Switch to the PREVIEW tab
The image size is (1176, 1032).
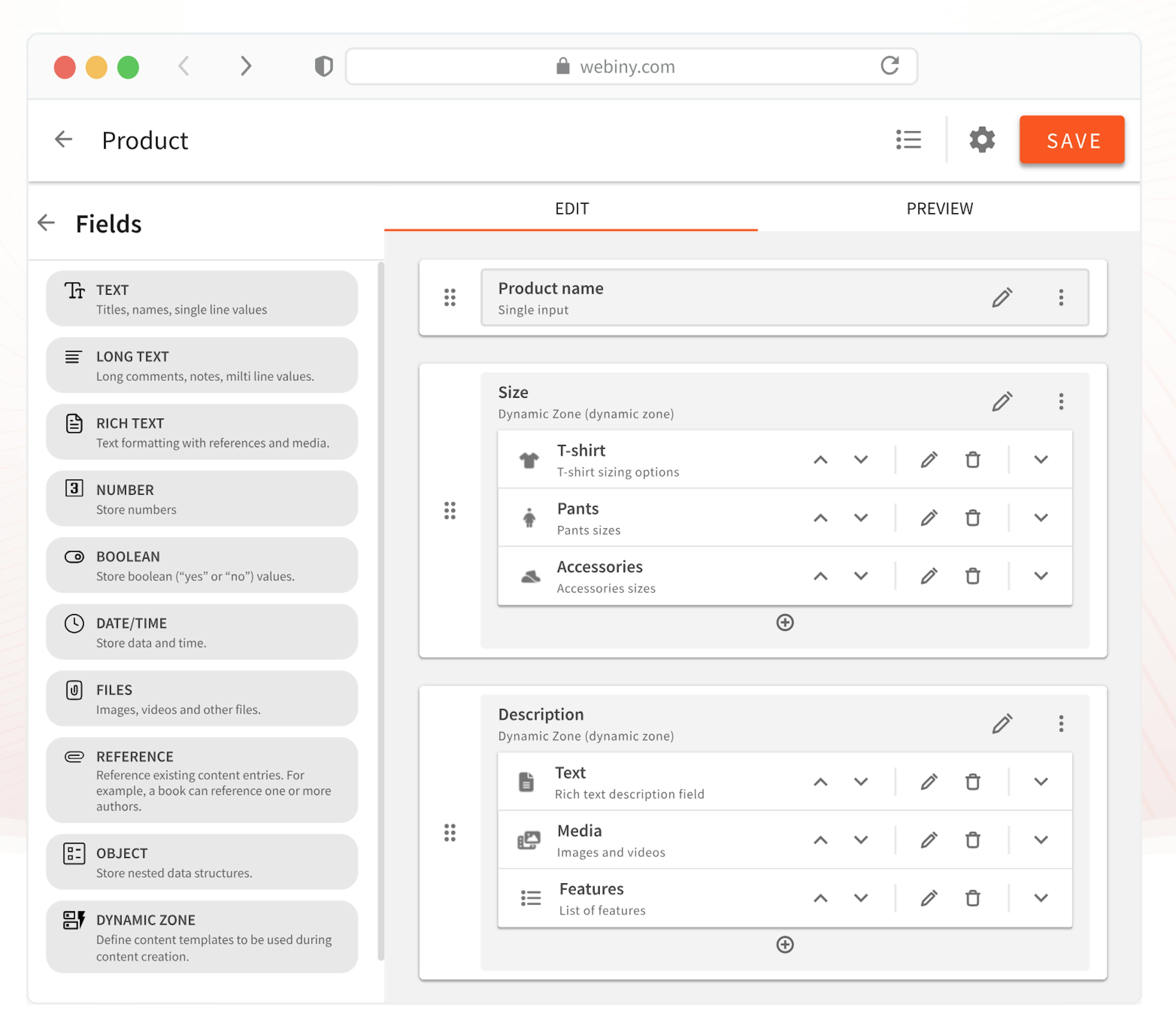(x=940, y=208)
